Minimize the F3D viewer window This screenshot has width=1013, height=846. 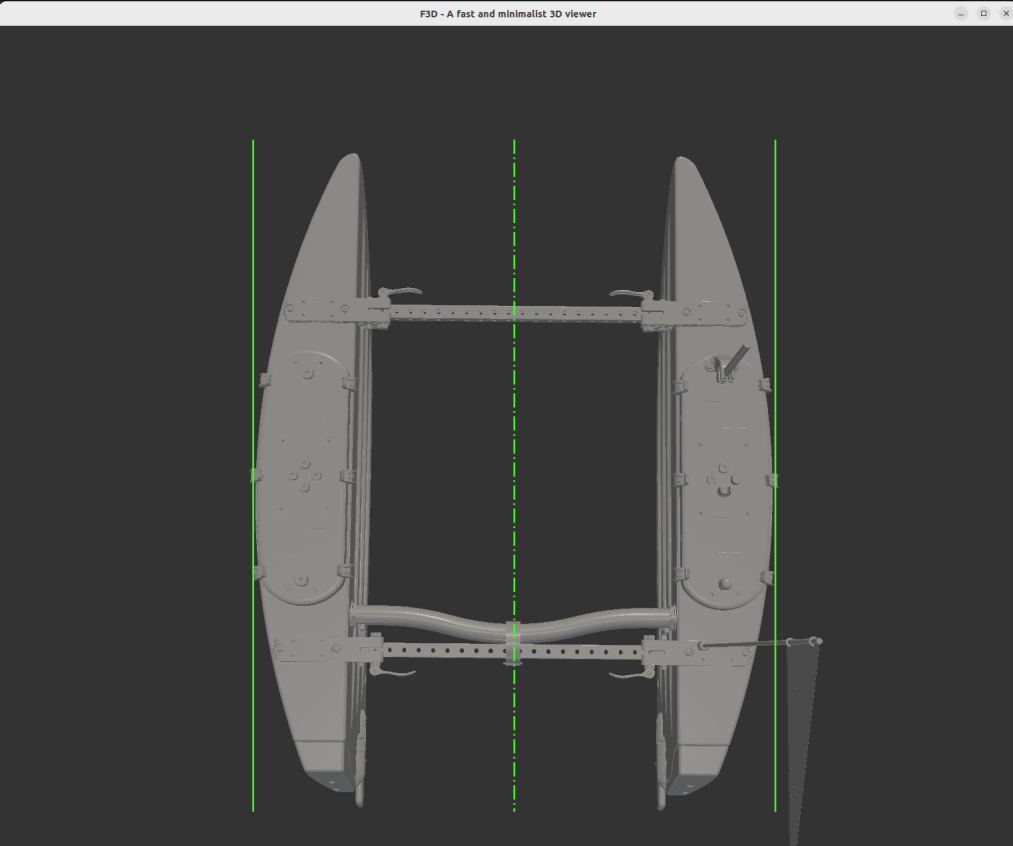click(x=961, y=14)
